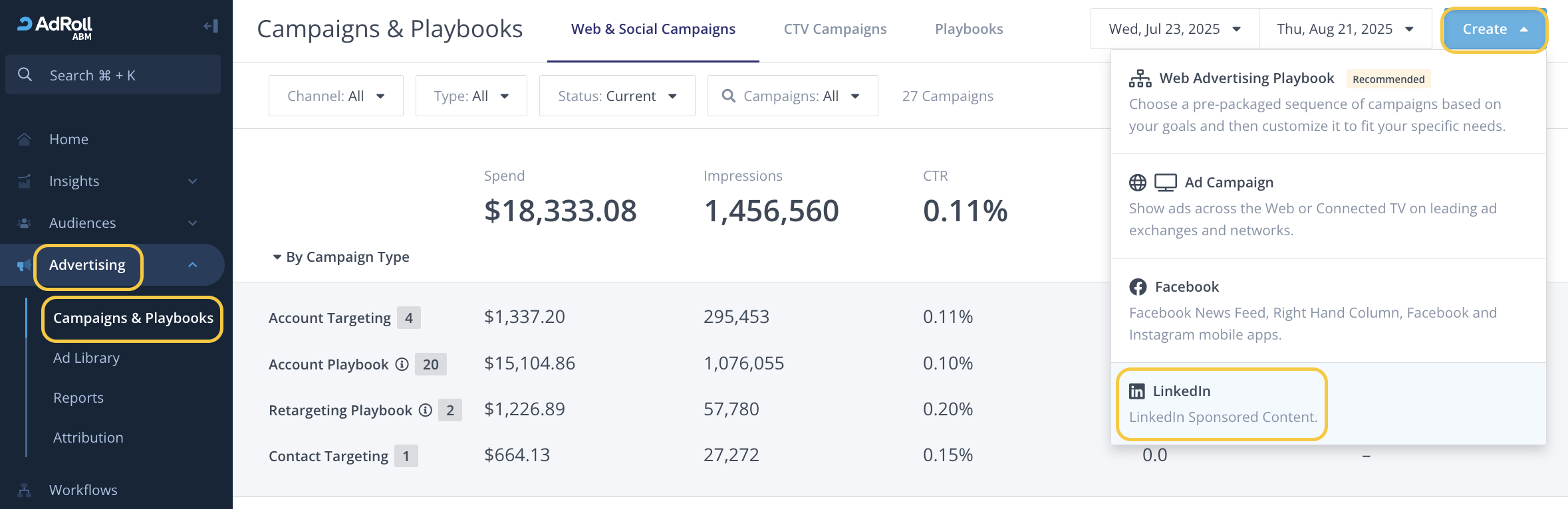This screenshot has height=509, width=1568.
Task: Open the Channel filter dropdown
Action: 336,96
